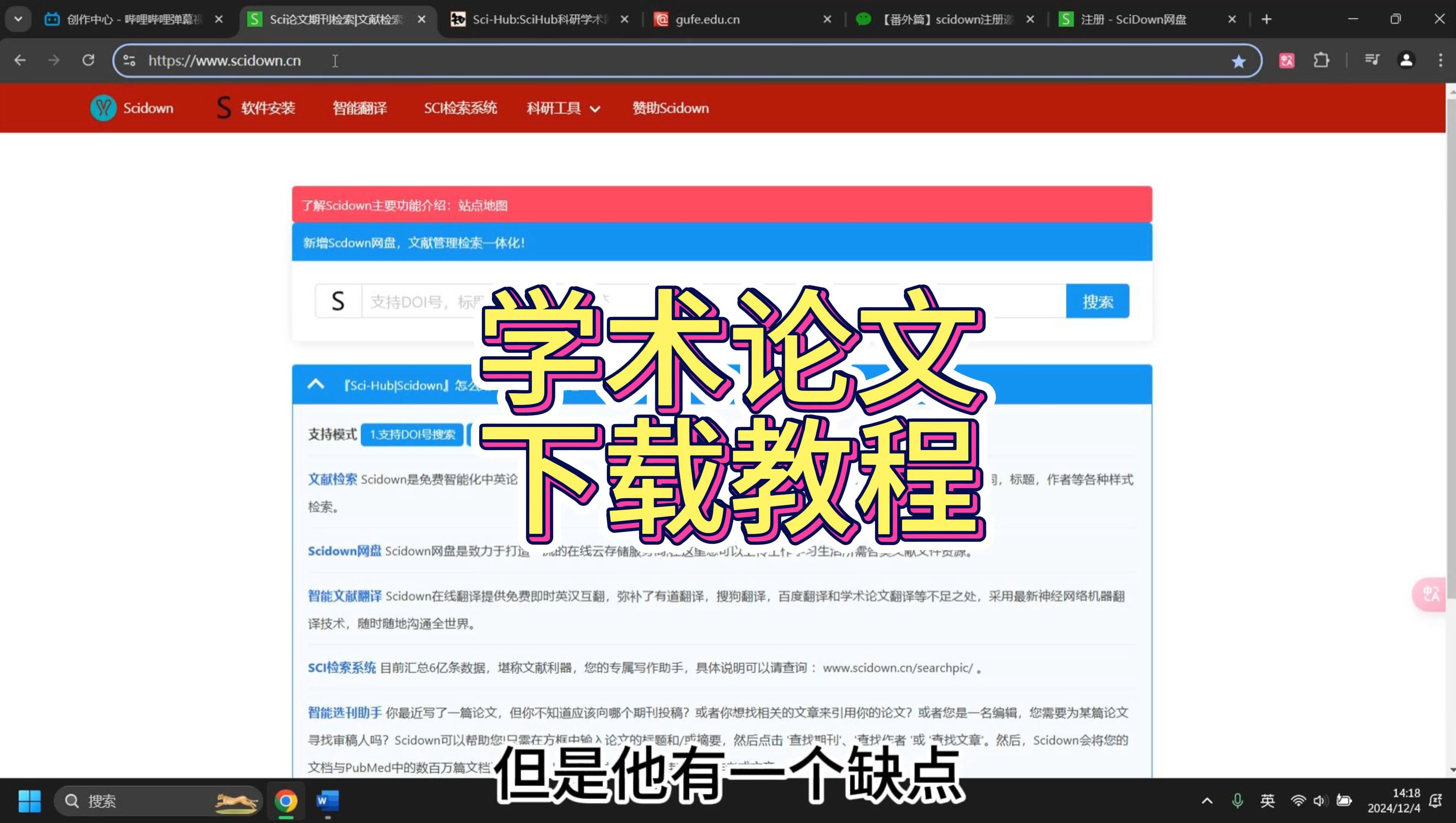Open 赞助Scidown in the navigation bar
This screenshot has width=1456, height=823.
point(670,108)
